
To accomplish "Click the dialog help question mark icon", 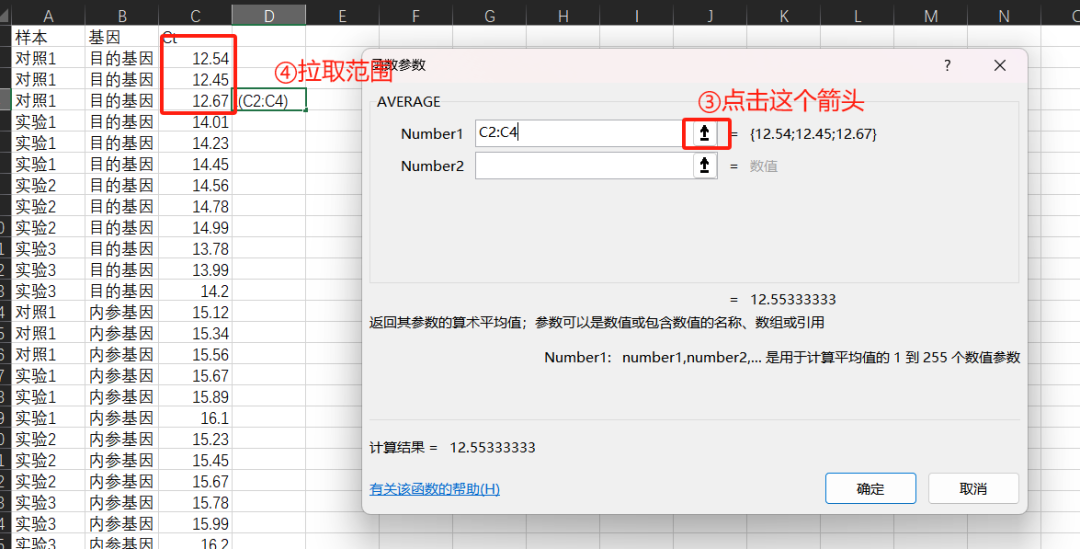I will pyautogui.click(x=946, y=65).
